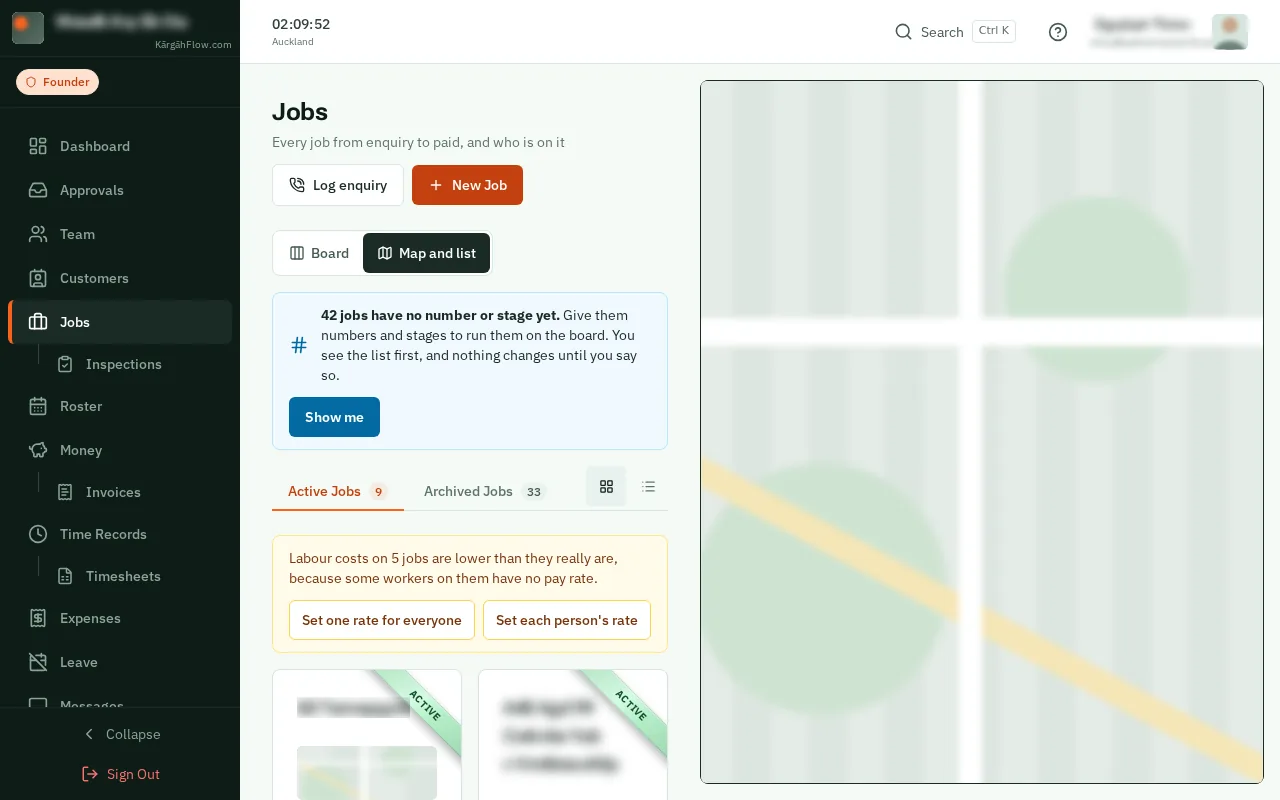Viewport: 1280px width, 800px height.
Task: Click Set each person's rate
Action: tap(567, 620)
